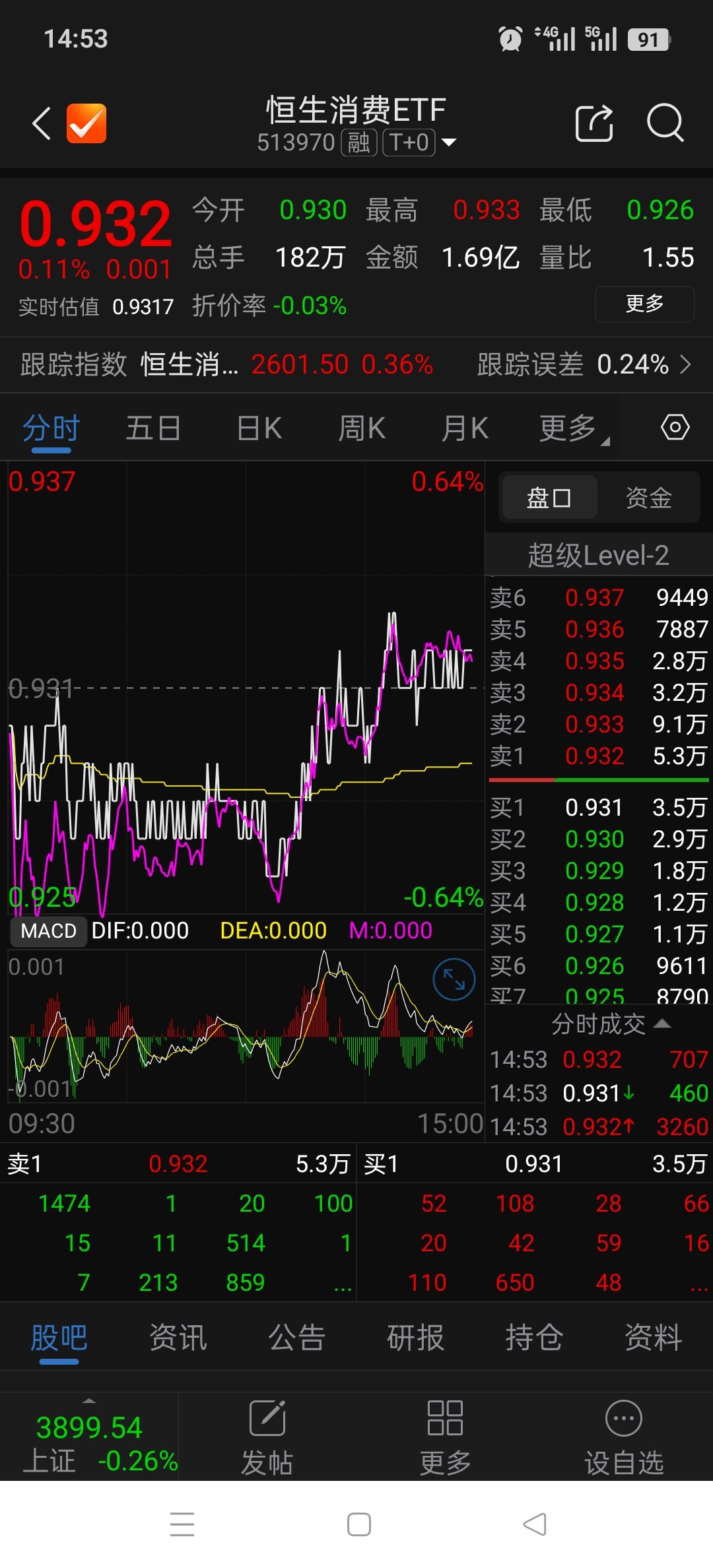The image size is (713, 1568).
Task: Tap the orange checkmark logo icon
Action: click(86, 123)
